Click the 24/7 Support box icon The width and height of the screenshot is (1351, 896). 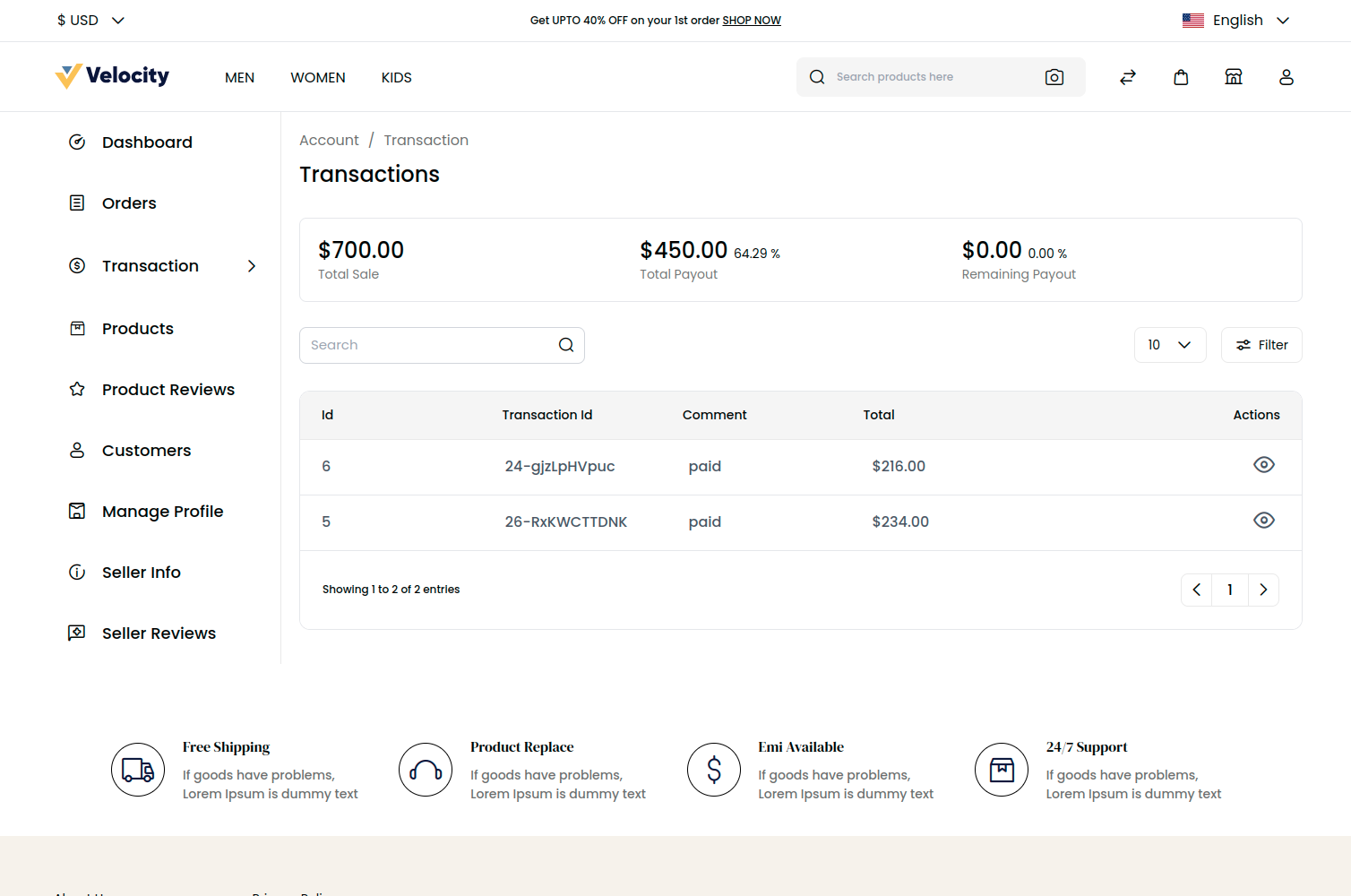1002,770
